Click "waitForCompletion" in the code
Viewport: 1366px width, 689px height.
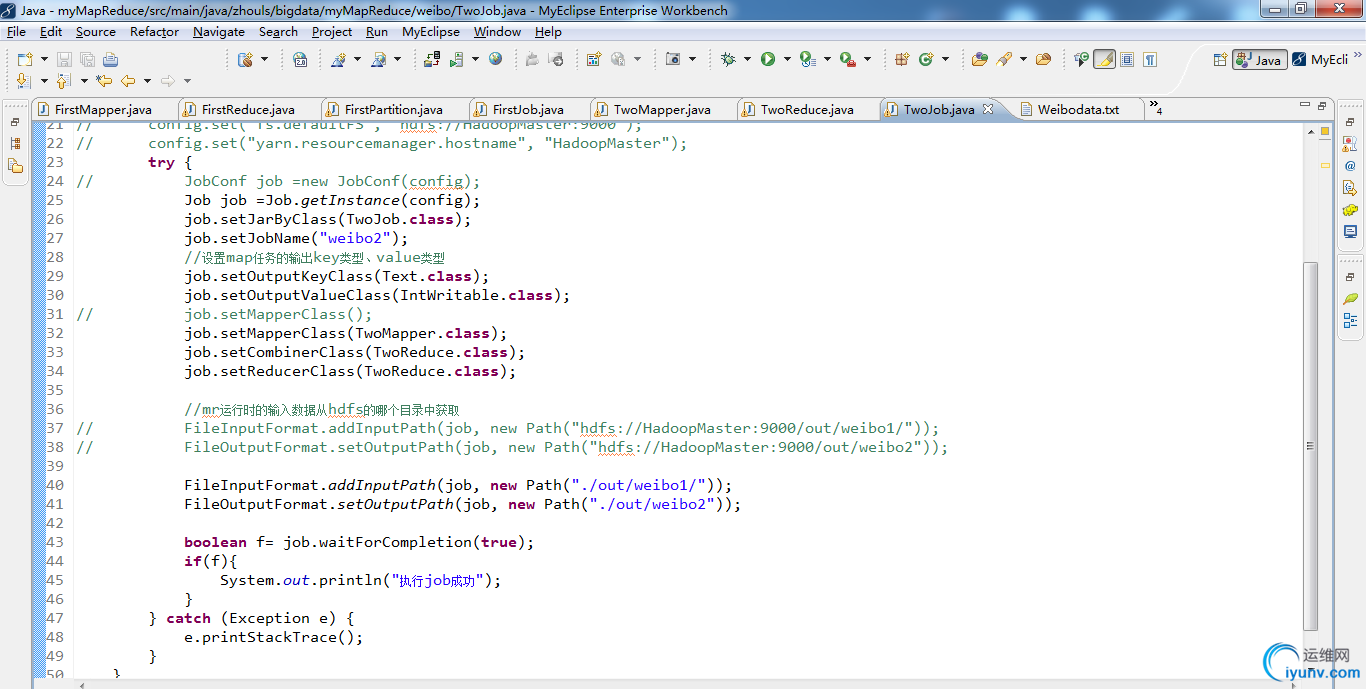[395, 542]
